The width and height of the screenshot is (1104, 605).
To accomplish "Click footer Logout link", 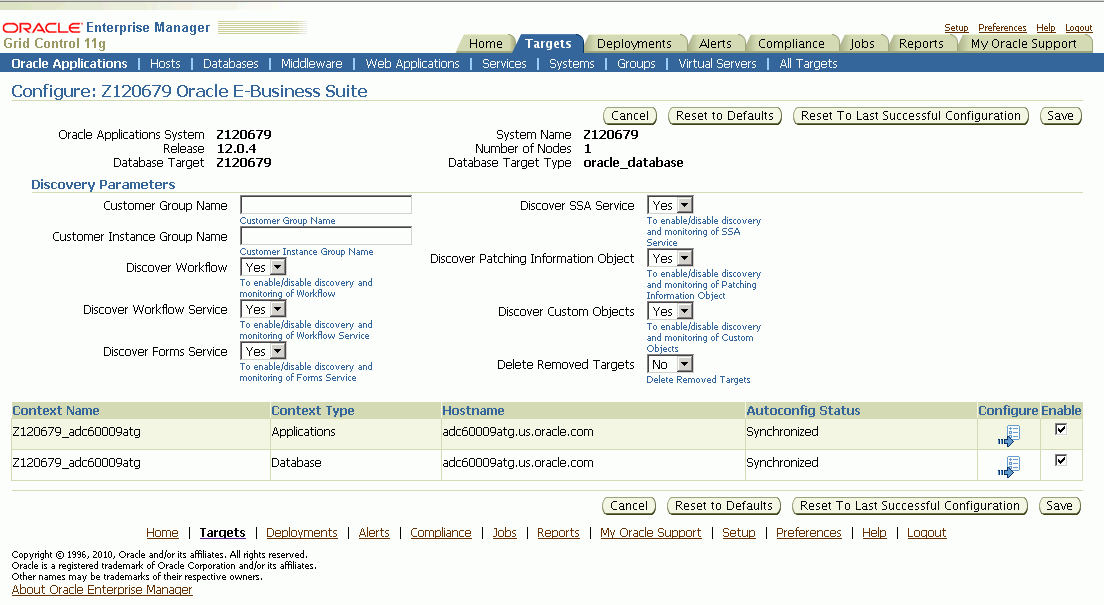I will [x=927, y=532].
